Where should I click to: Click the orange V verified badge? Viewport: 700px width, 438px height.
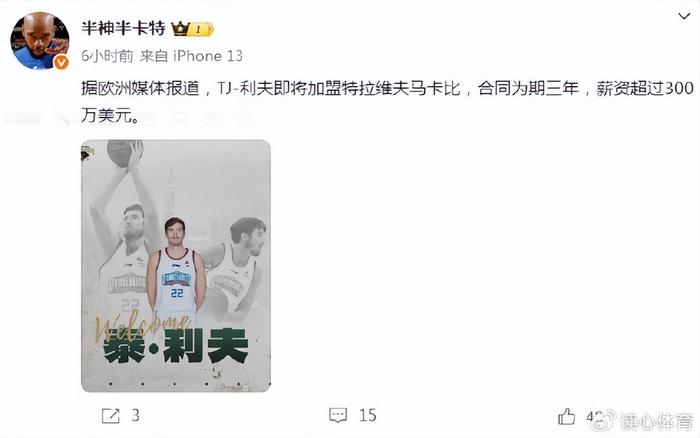click(x=61, y=63)
